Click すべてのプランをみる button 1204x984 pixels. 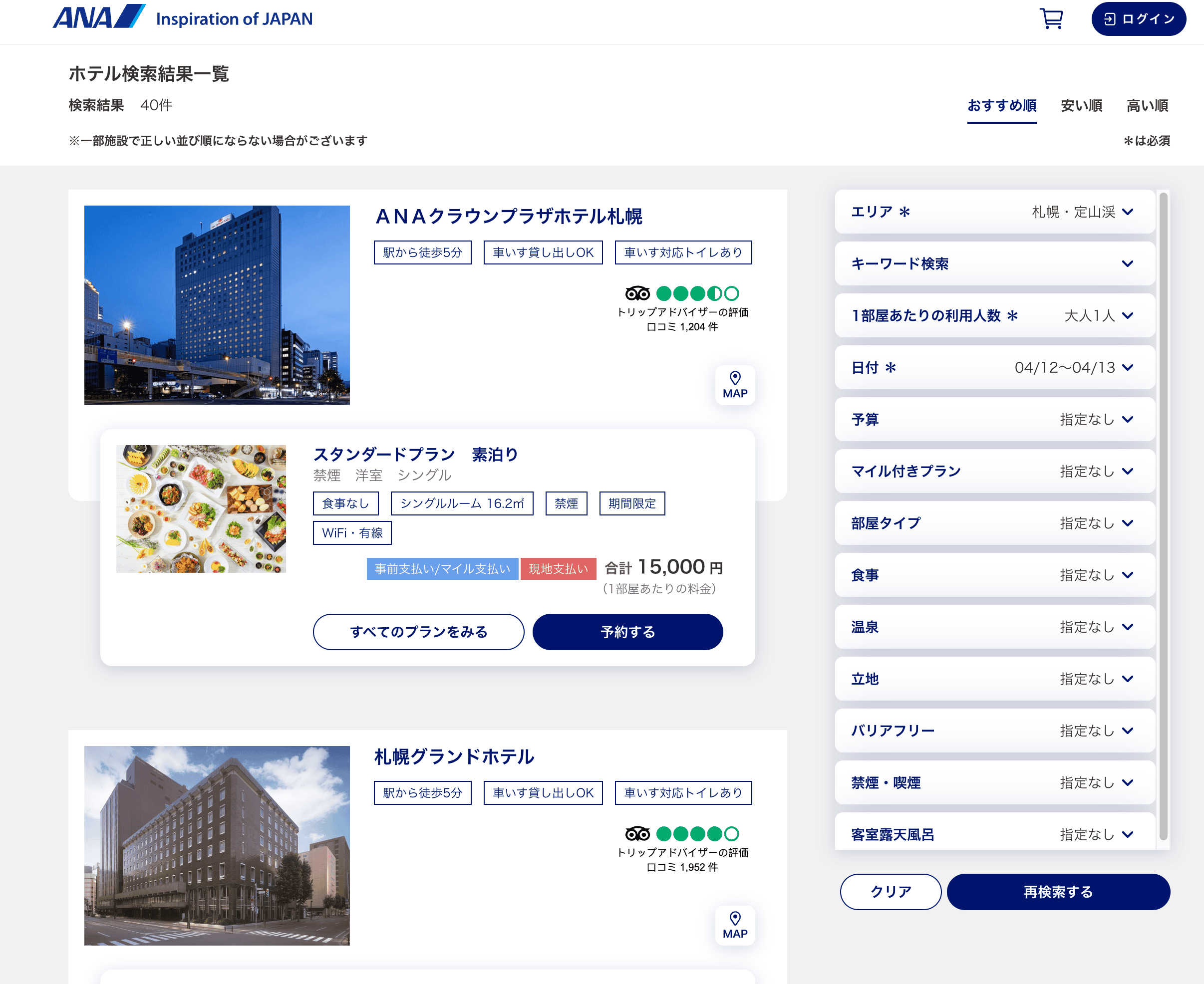point(418,632)
